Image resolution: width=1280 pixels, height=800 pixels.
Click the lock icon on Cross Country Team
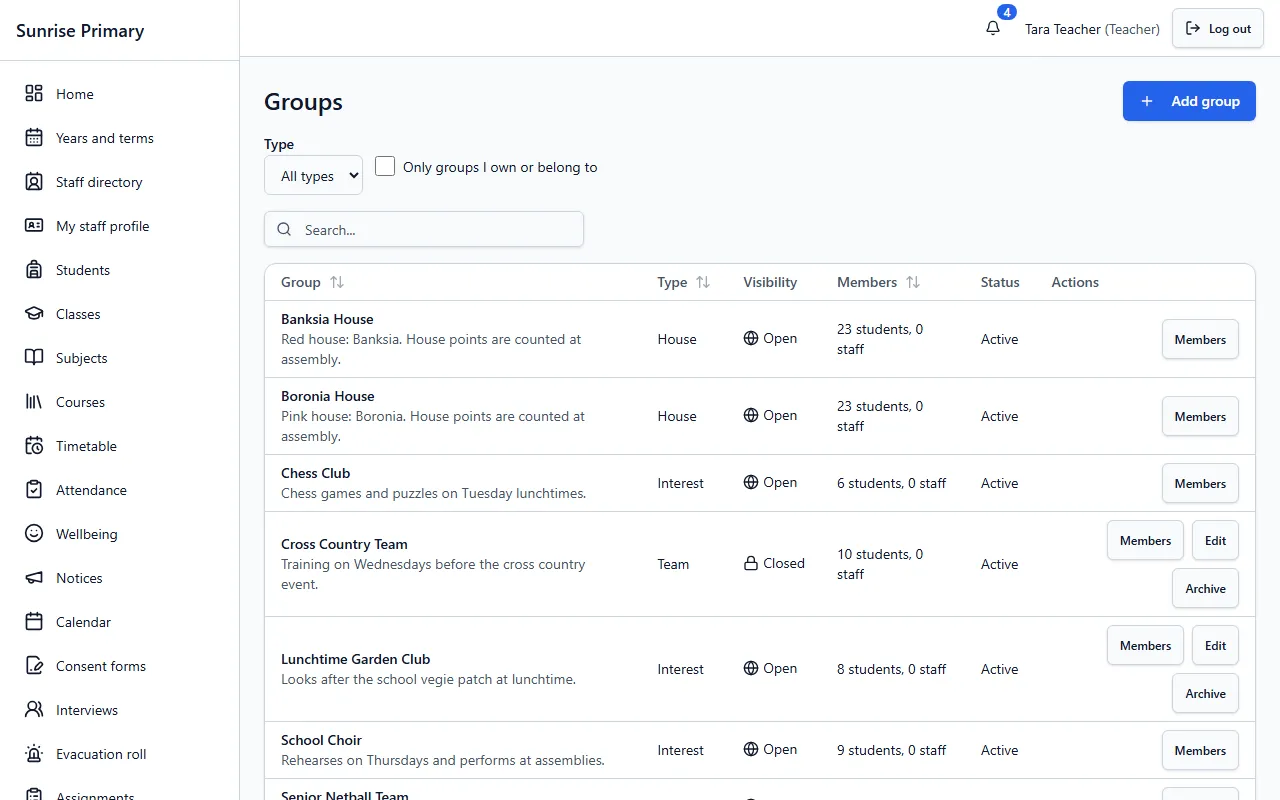coord(751,564)
